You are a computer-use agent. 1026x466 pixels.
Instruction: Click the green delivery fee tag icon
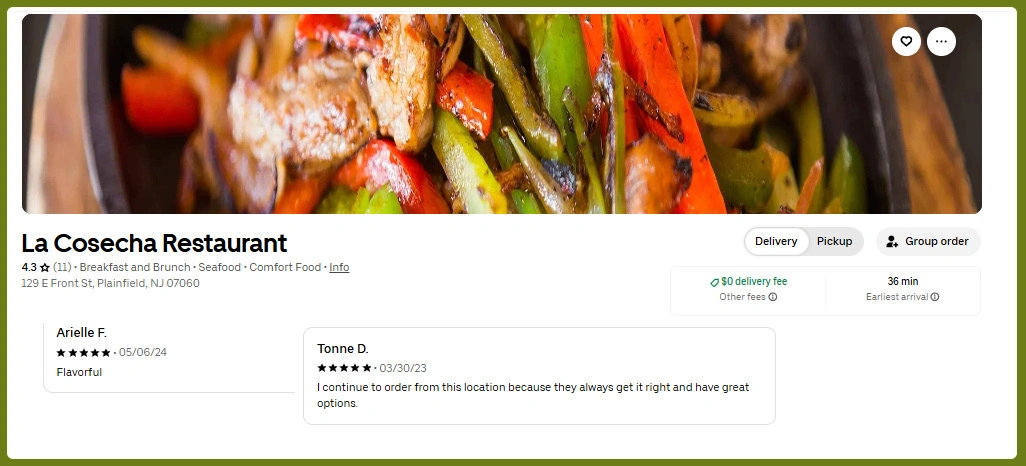pos(715,282)
